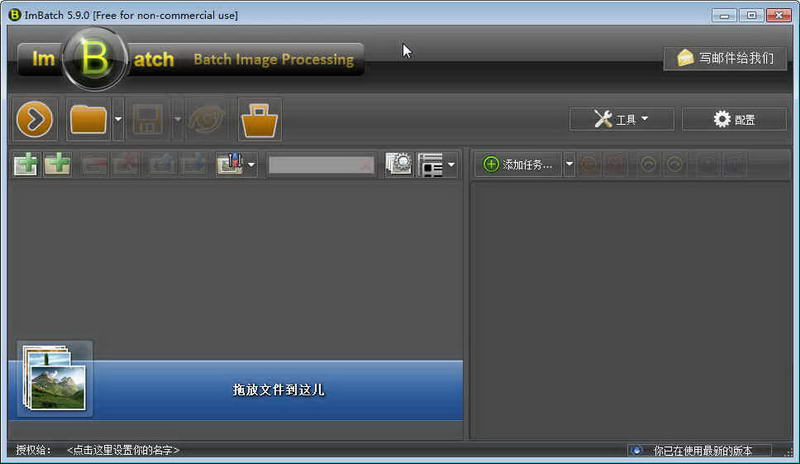Expand the sort images dropdown arrow
The width and height of the screenshot is (800, 464).
click(x=251, y=164)
